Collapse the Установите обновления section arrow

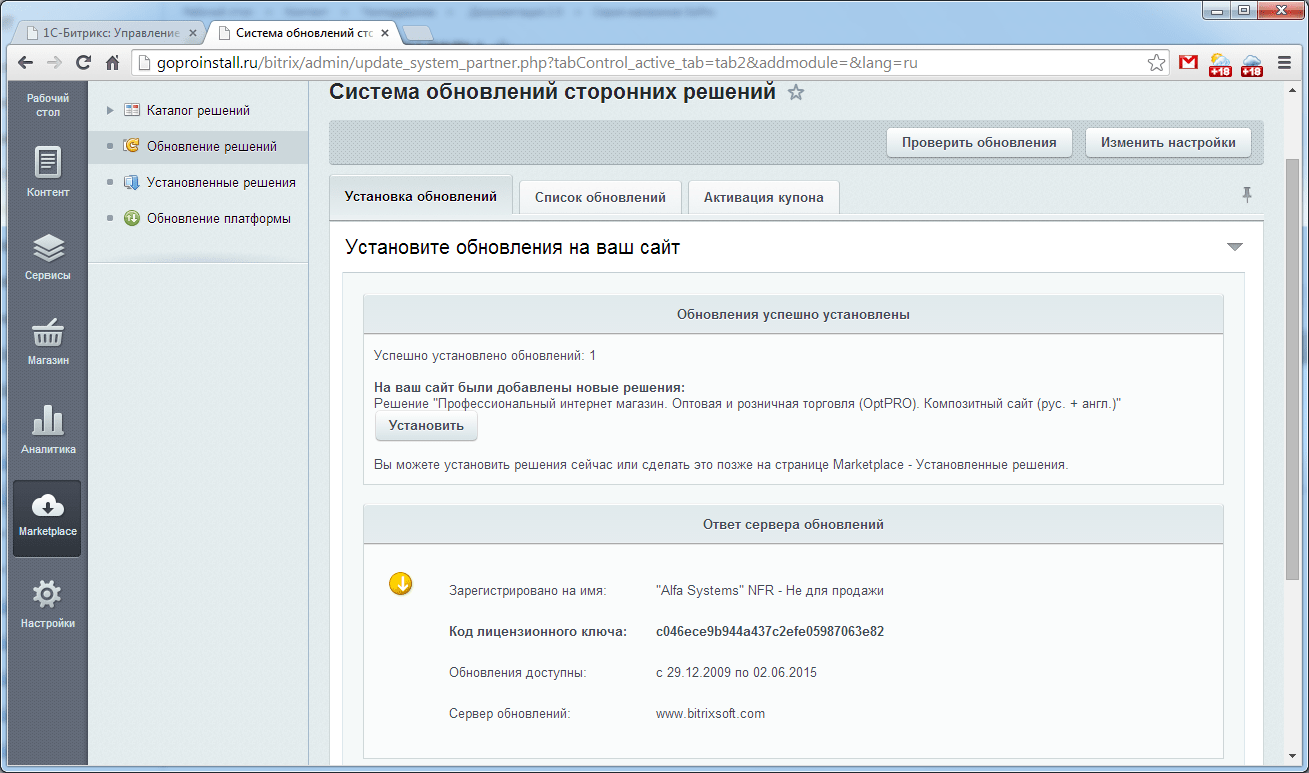pyautogui.click(x=1234, y=247)
